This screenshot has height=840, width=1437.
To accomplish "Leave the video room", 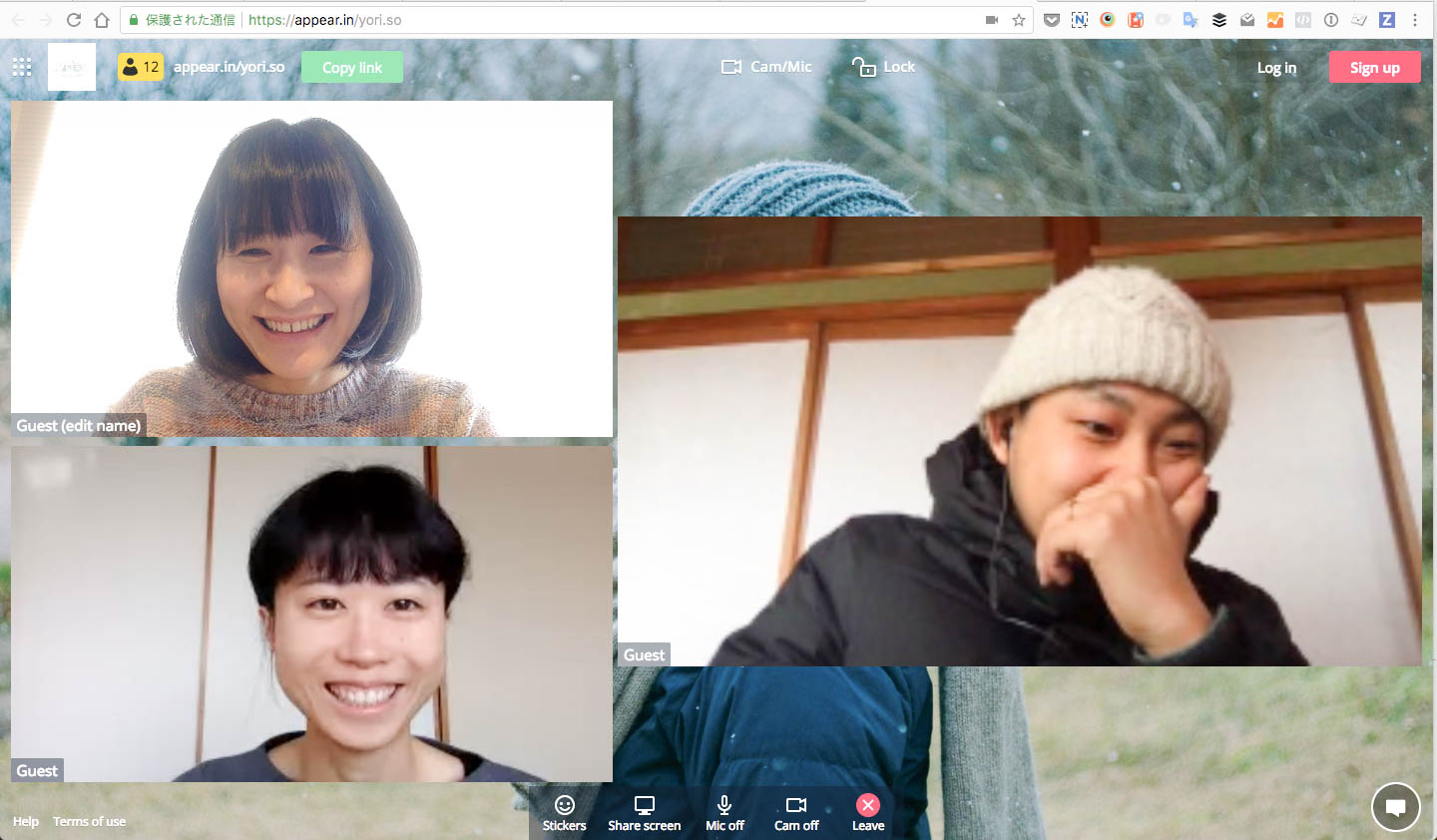I will point(868,813).
